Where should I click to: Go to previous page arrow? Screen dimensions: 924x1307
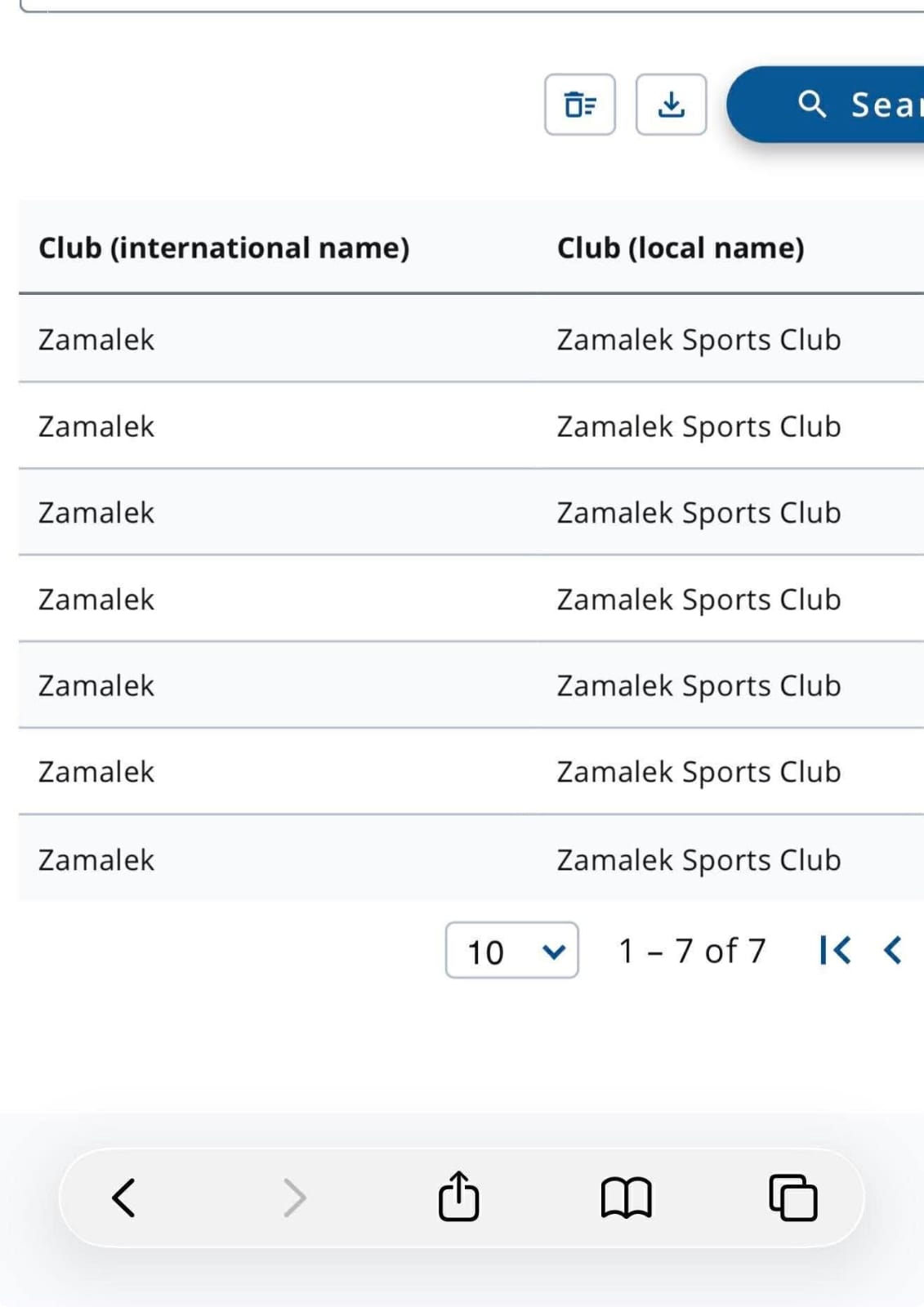(893, 950)
